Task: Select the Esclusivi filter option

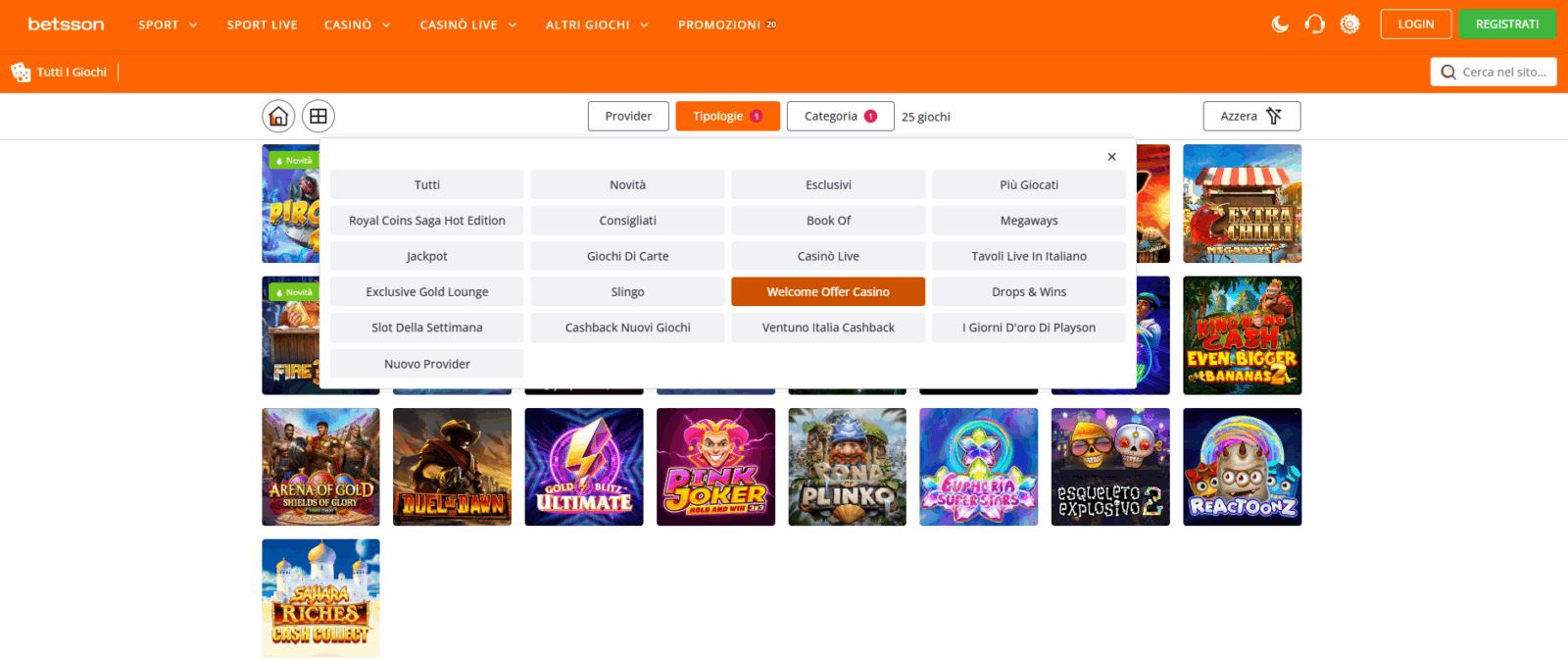Action: tap(828, 184)
